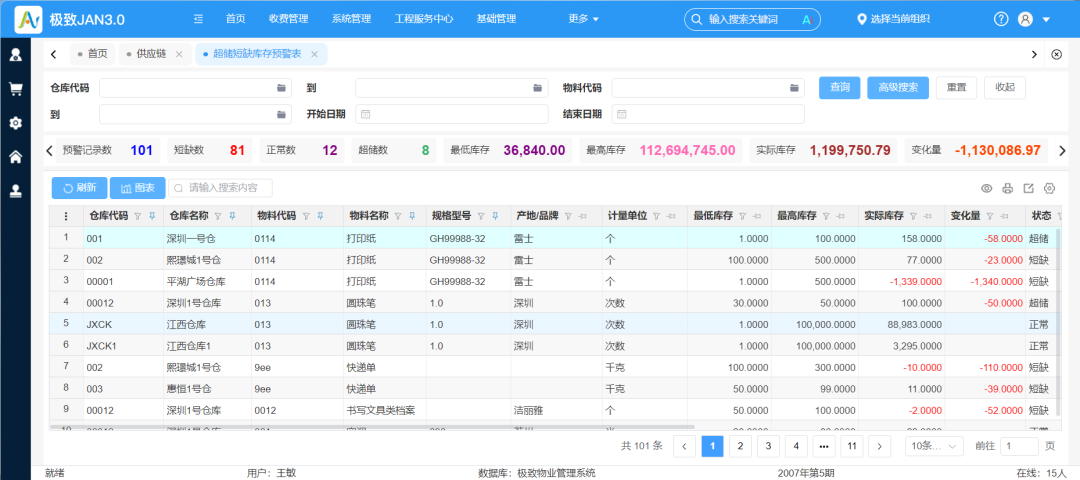The image size is (1080, 480).
Task: Go to page 11
Action: (852, 446)
